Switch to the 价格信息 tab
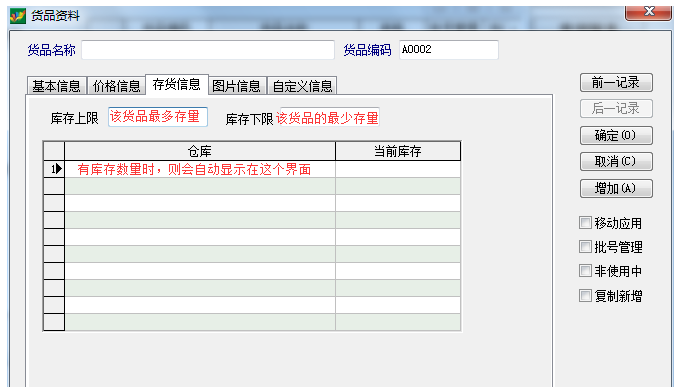675x387 pixels. [x=117, y=86]
